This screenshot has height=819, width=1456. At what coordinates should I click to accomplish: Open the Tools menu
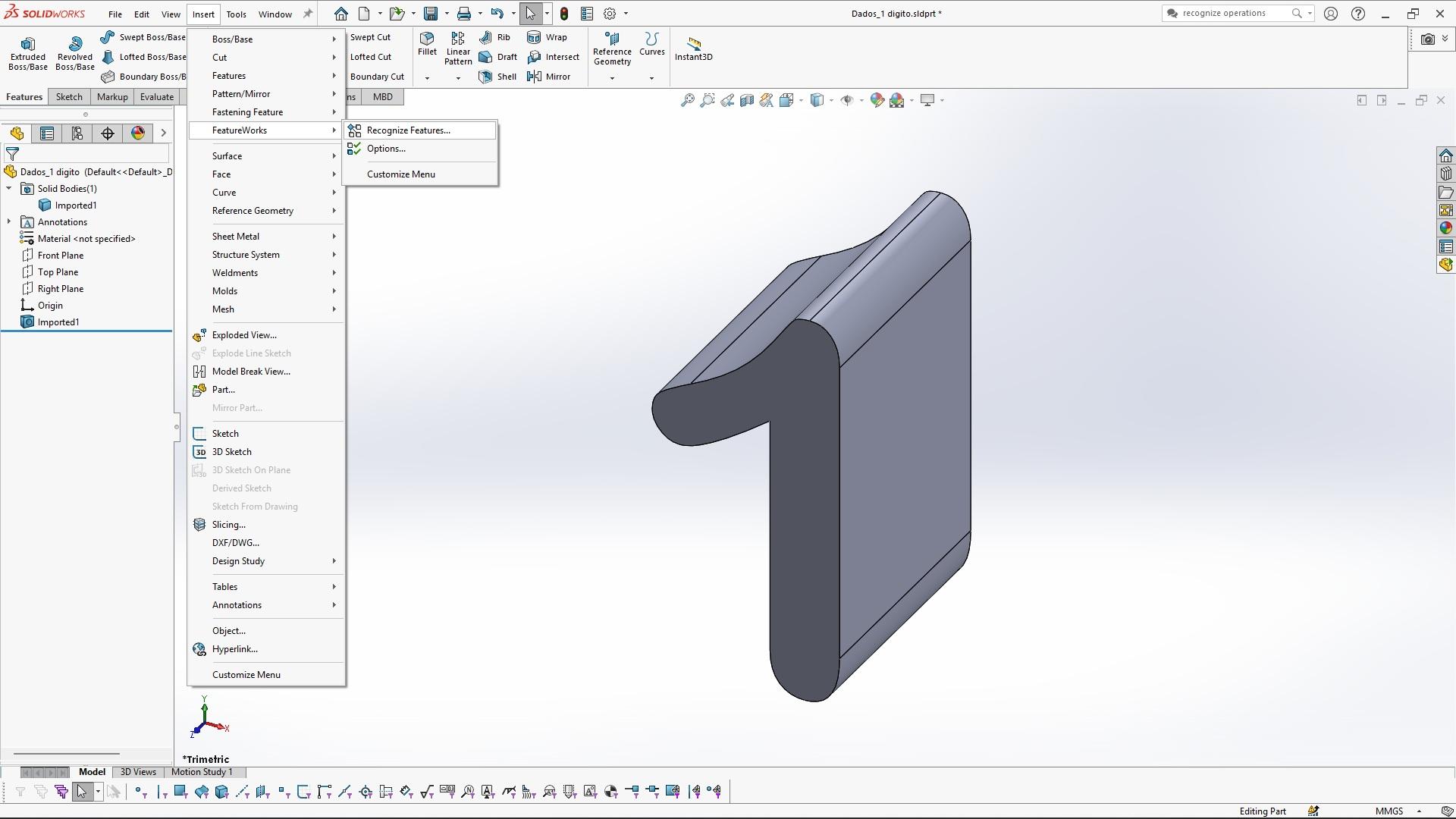click(x=236, y=14)
